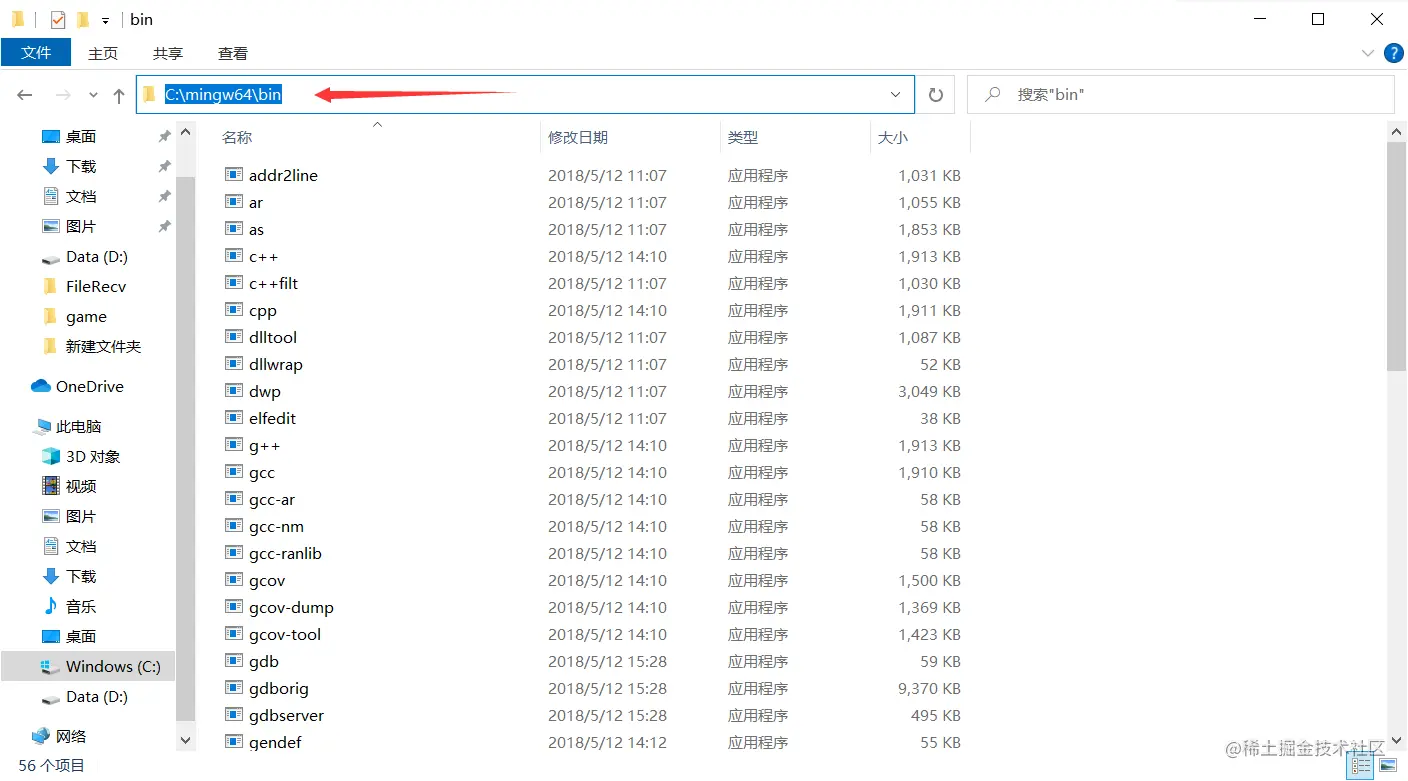Viewport: 1408px width, 781px height.
Task: Select the gcov-tool file name
Action: point(285,634)
